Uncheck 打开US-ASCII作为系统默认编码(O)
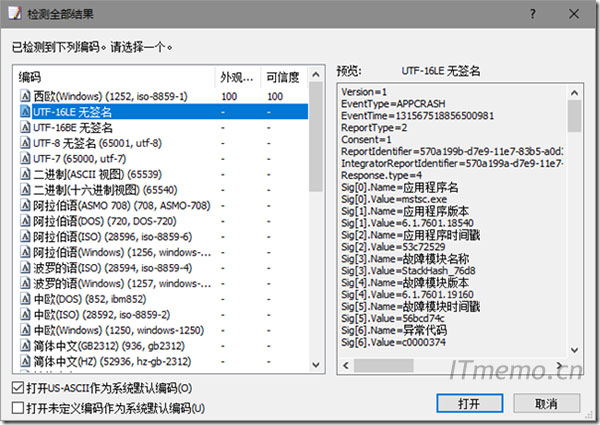This screenshot has width=600, height=425. coord(18,388)
